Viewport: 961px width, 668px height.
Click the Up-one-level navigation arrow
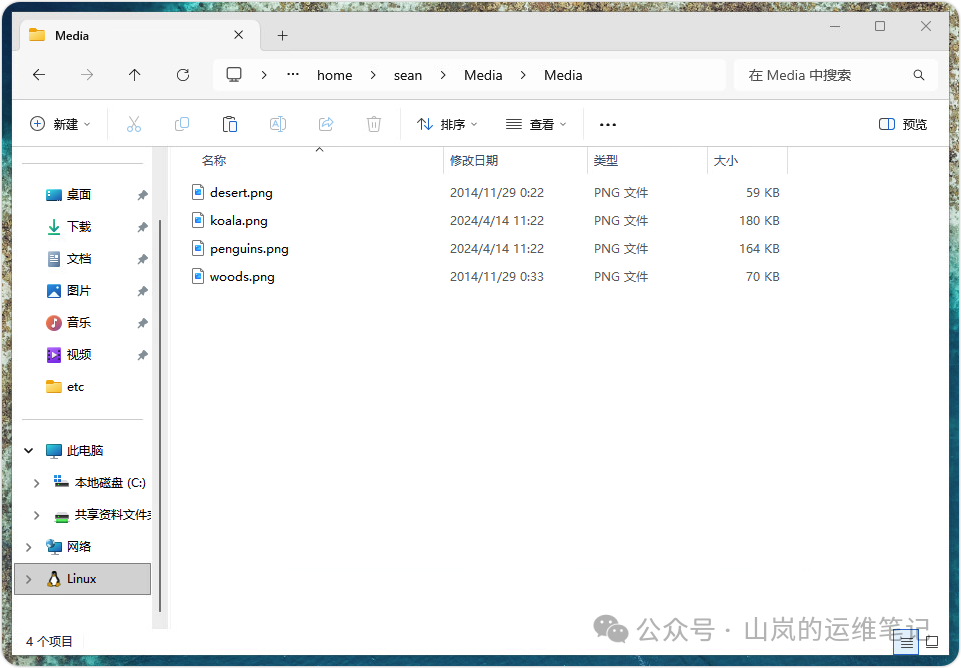(135, 74)
